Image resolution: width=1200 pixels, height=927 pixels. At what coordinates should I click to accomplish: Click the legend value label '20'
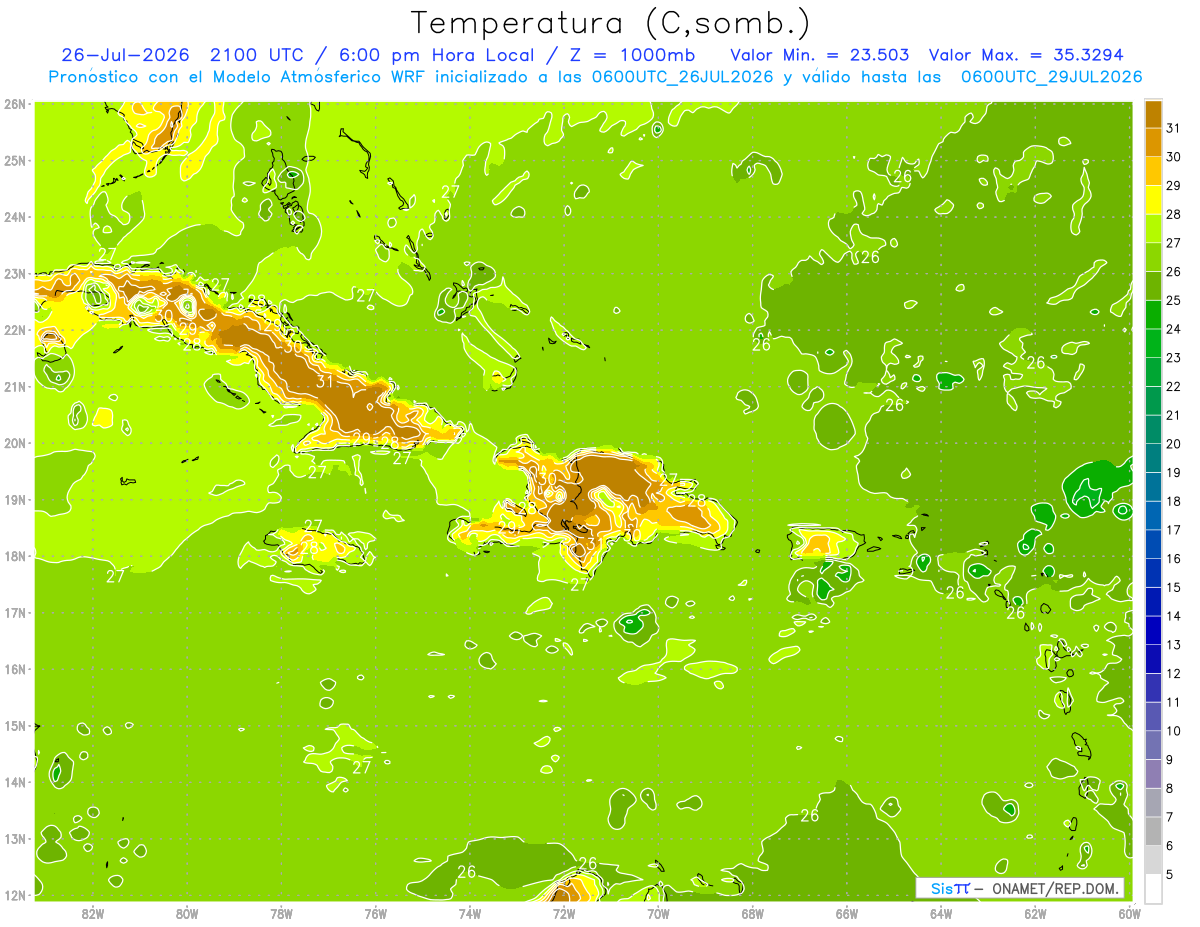[x=1174, y=444]
